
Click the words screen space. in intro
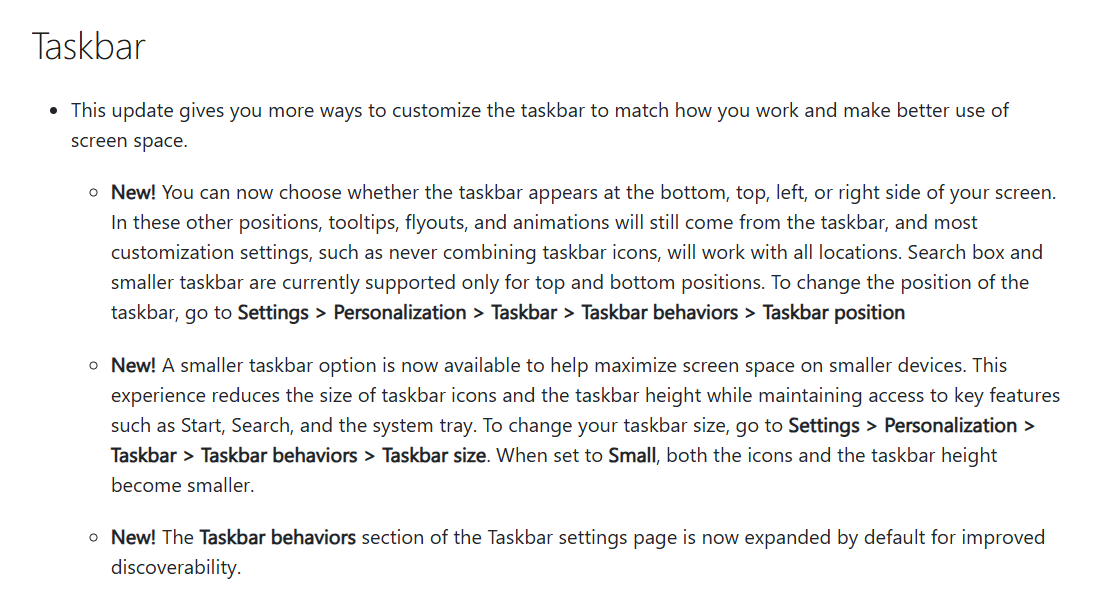130,141
